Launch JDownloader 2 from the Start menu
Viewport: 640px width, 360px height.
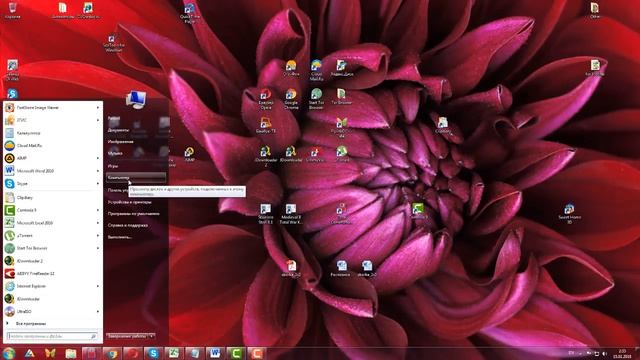[52, 261]
